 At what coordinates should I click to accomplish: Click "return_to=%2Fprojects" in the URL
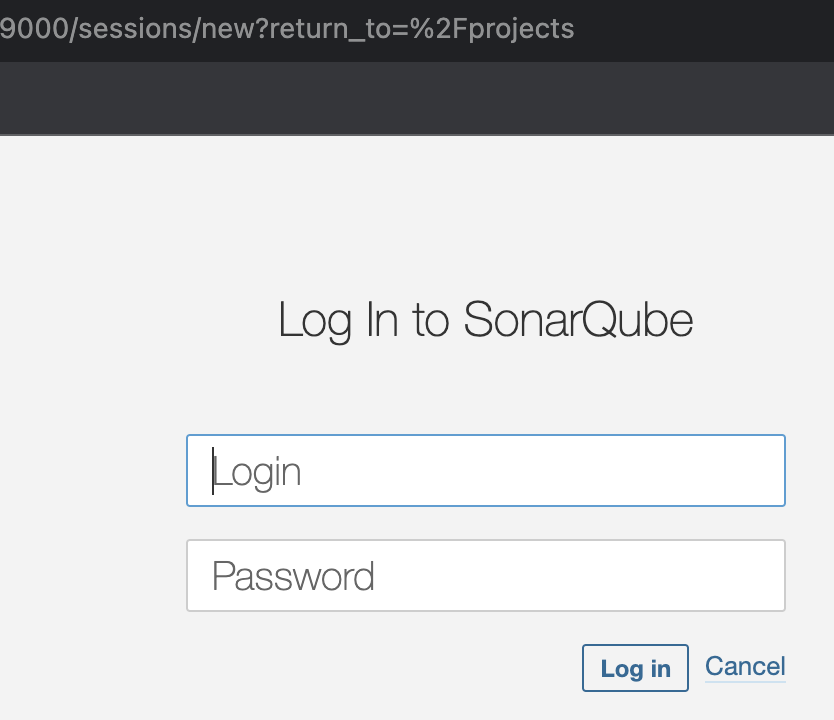(442, 28)
